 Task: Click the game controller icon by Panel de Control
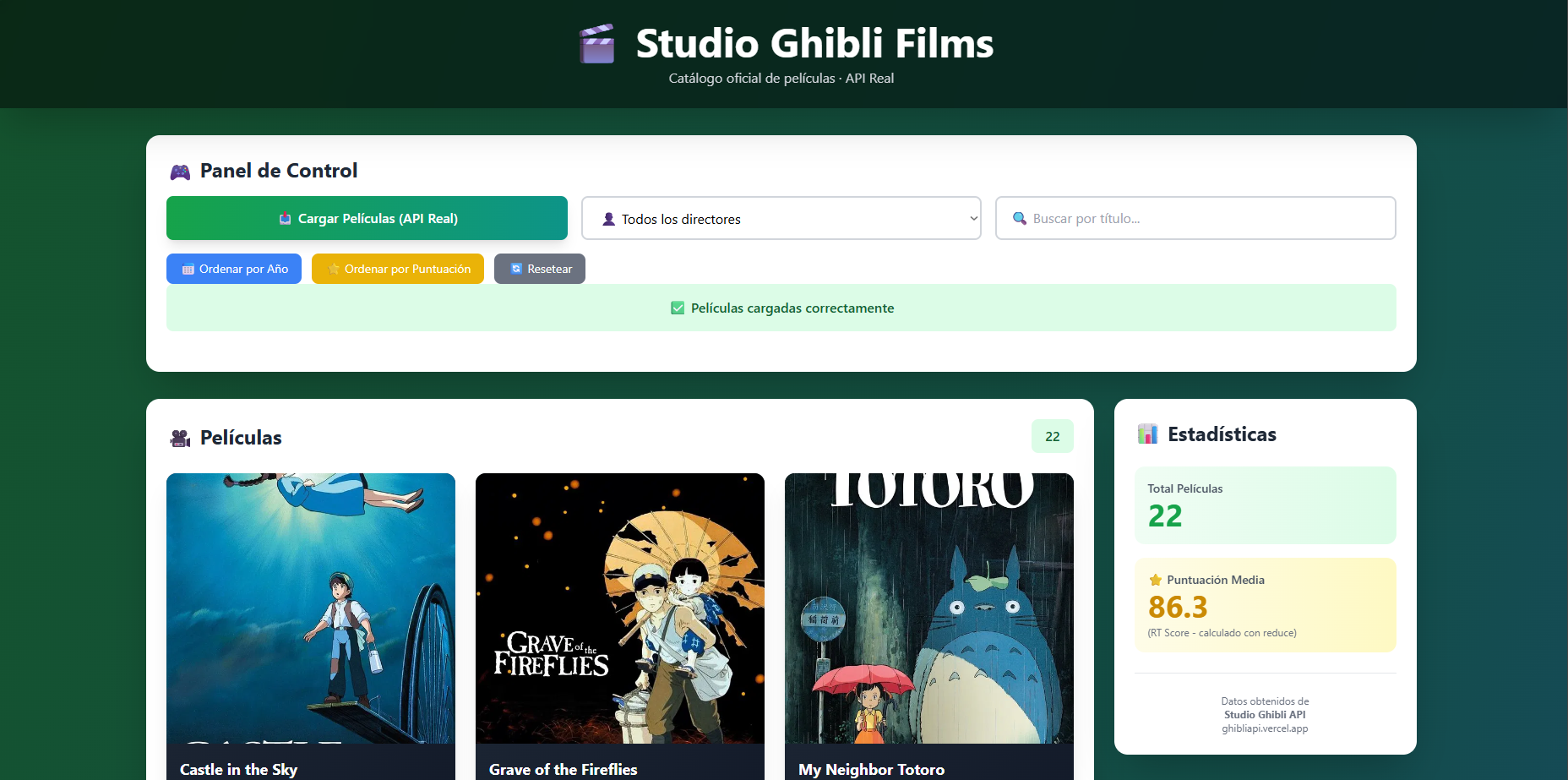[x=180, y=172]
